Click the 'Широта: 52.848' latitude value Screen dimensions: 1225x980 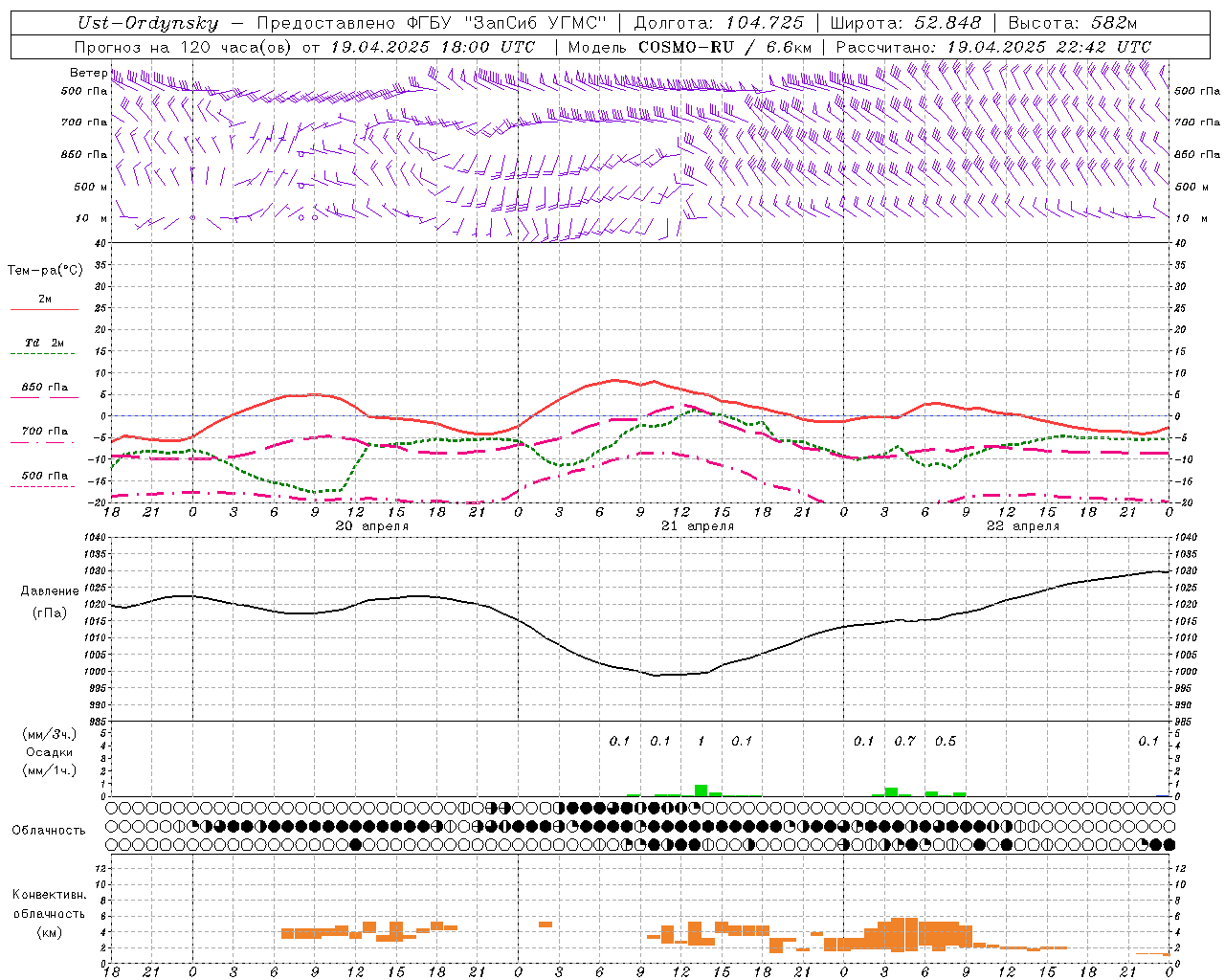(x=905, y=24)
